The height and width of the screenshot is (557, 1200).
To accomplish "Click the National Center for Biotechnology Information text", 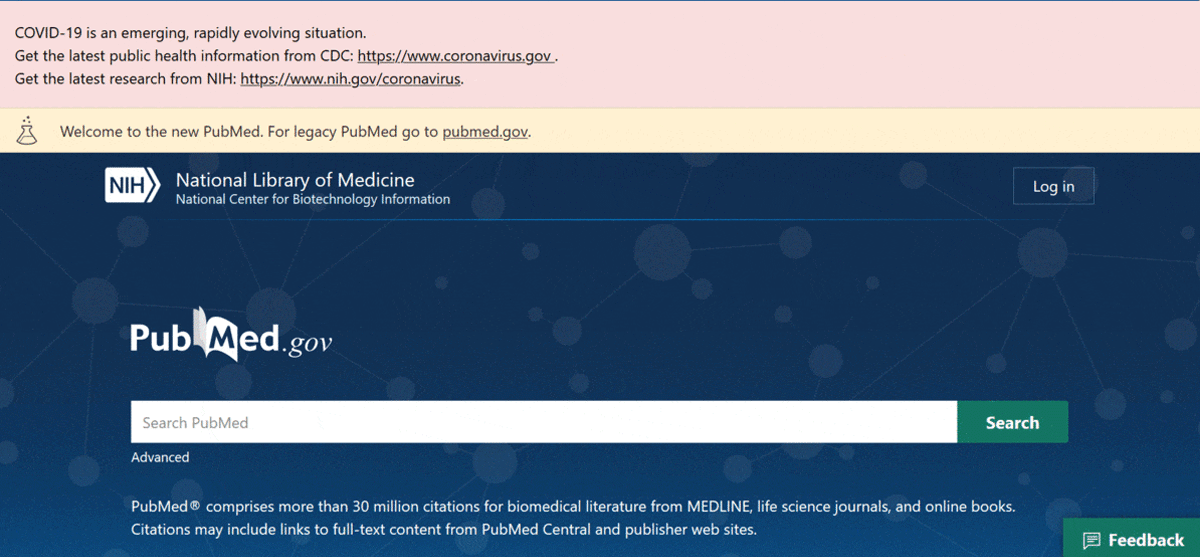I will point(313,199).
